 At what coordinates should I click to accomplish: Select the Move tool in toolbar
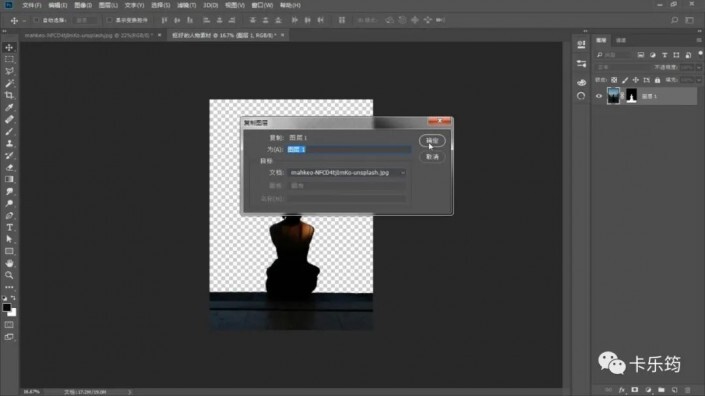pos(9,47)
